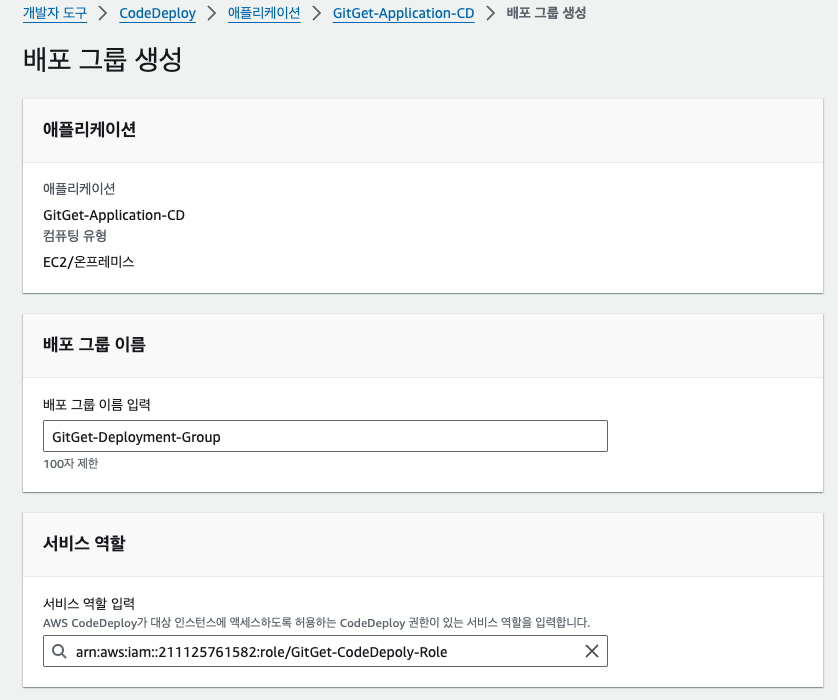This screenshot has height=700, width=838.
Task: Click the 컴퓨팅 유형 label
Action: click(75, 236)
